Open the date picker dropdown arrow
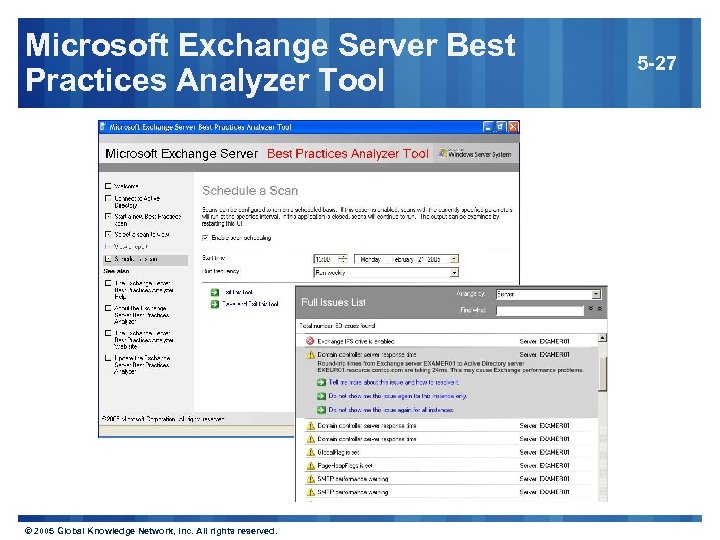720x540 pixels. tap(454, 259)
